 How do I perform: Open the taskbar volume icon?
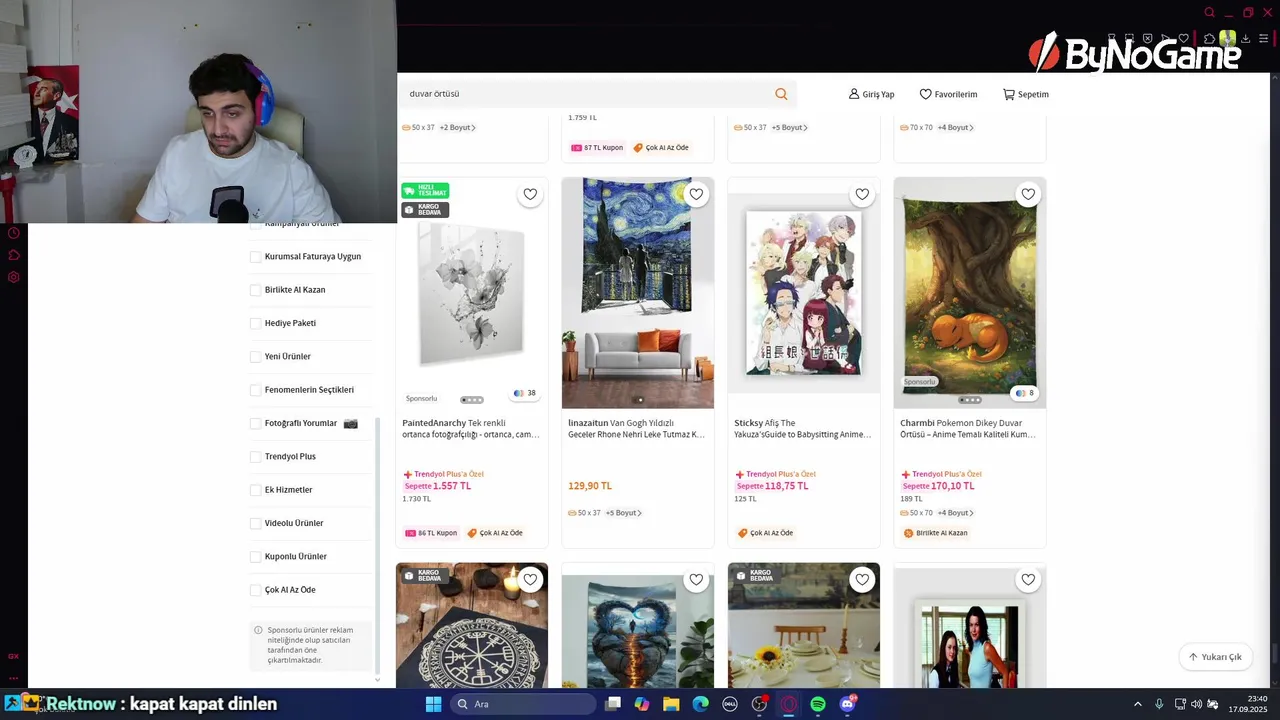coord(1197,704)
